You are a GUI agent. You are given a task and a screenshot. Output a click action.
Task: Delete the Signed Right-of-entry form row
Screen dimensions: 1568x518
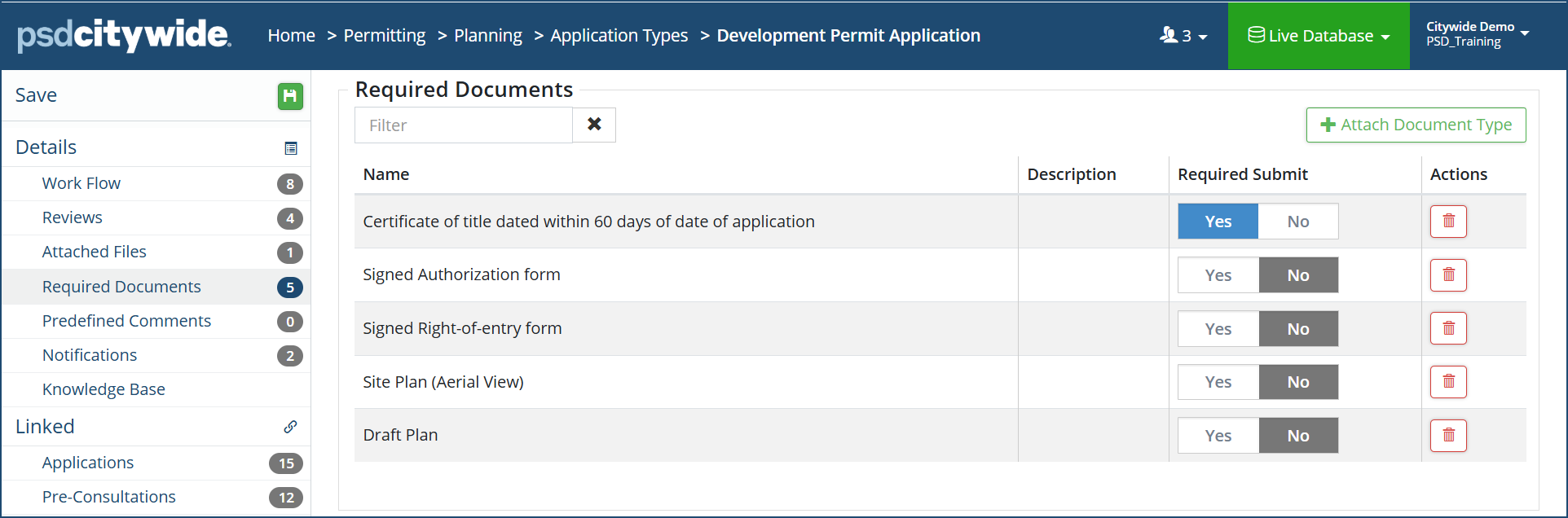[1448, 329]
